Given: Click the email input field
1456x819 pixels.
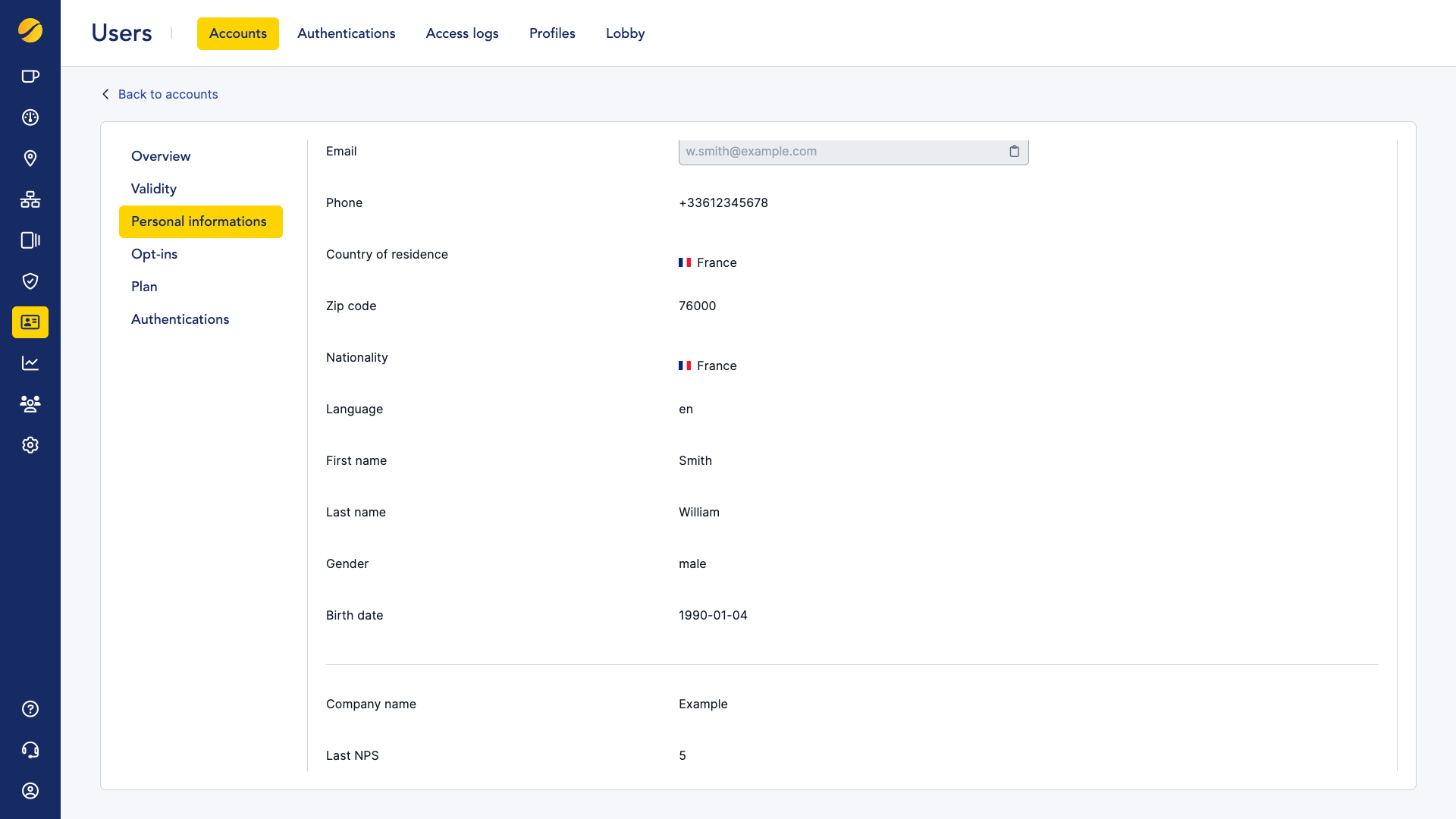Looking at the screenshot, I should [x=854, y=152].
